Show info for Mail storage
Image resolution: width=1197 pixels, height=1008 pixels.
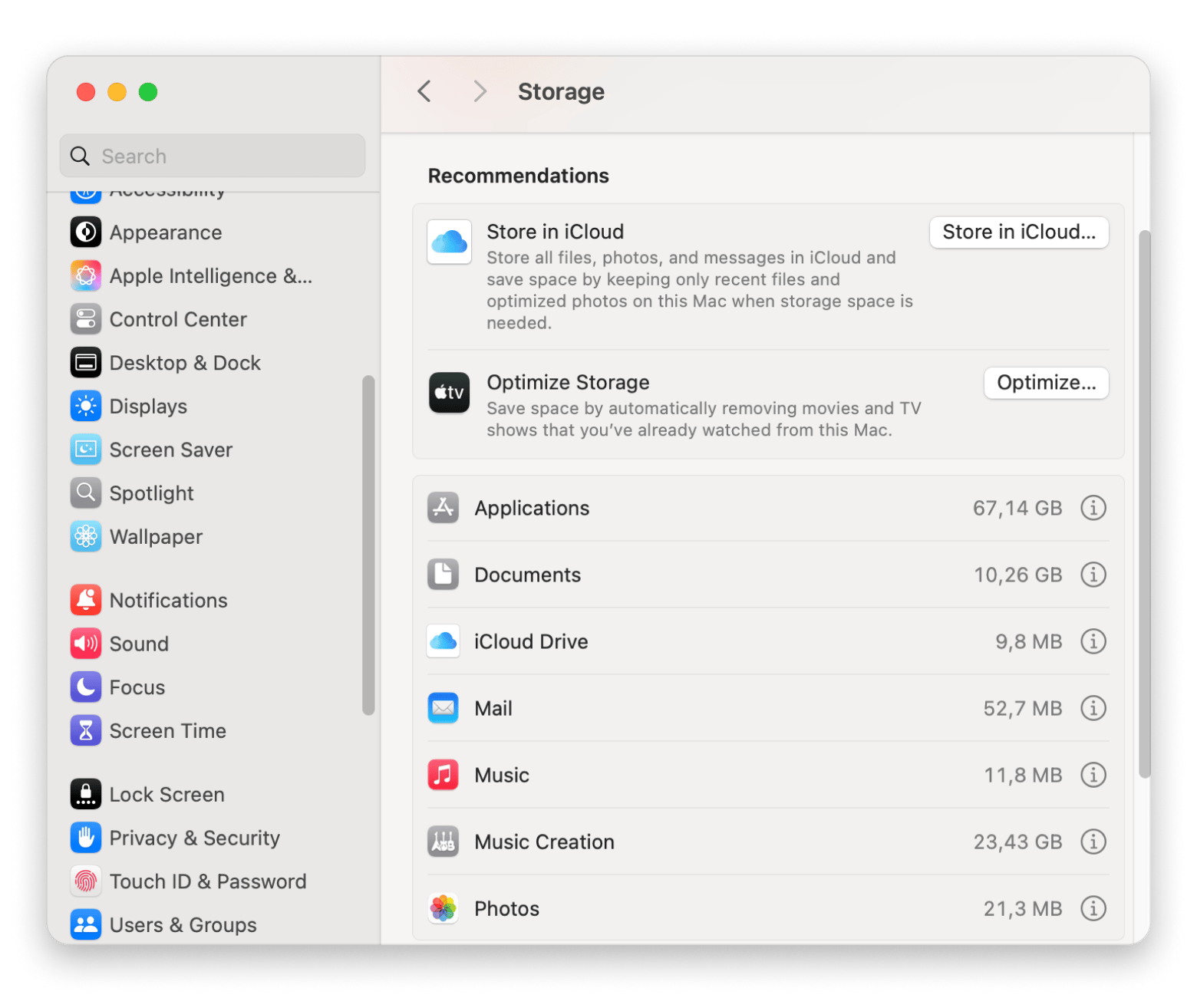[x=1093, y=708]
